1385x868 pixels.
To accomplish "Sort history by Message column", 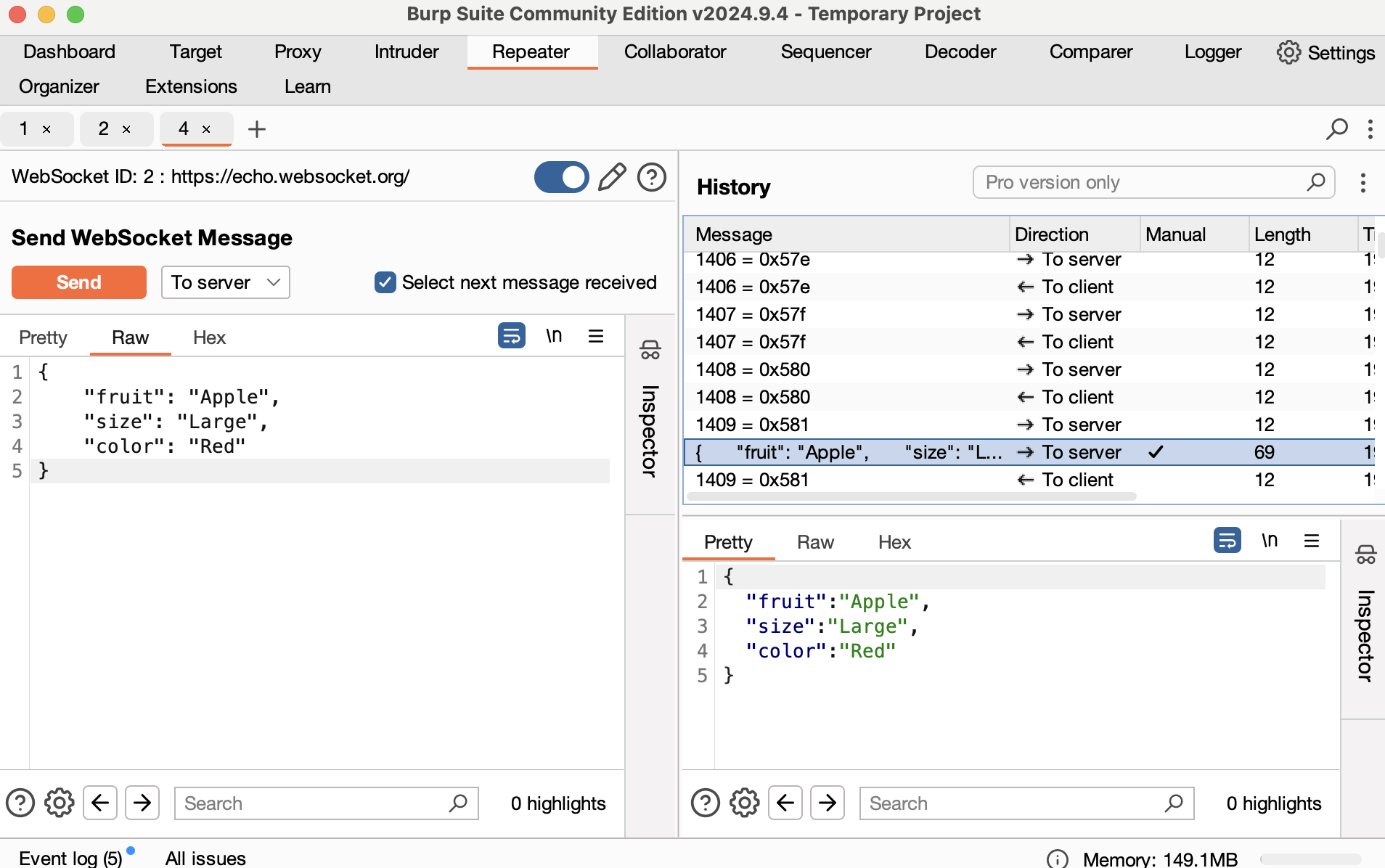I will coord(846,234).
